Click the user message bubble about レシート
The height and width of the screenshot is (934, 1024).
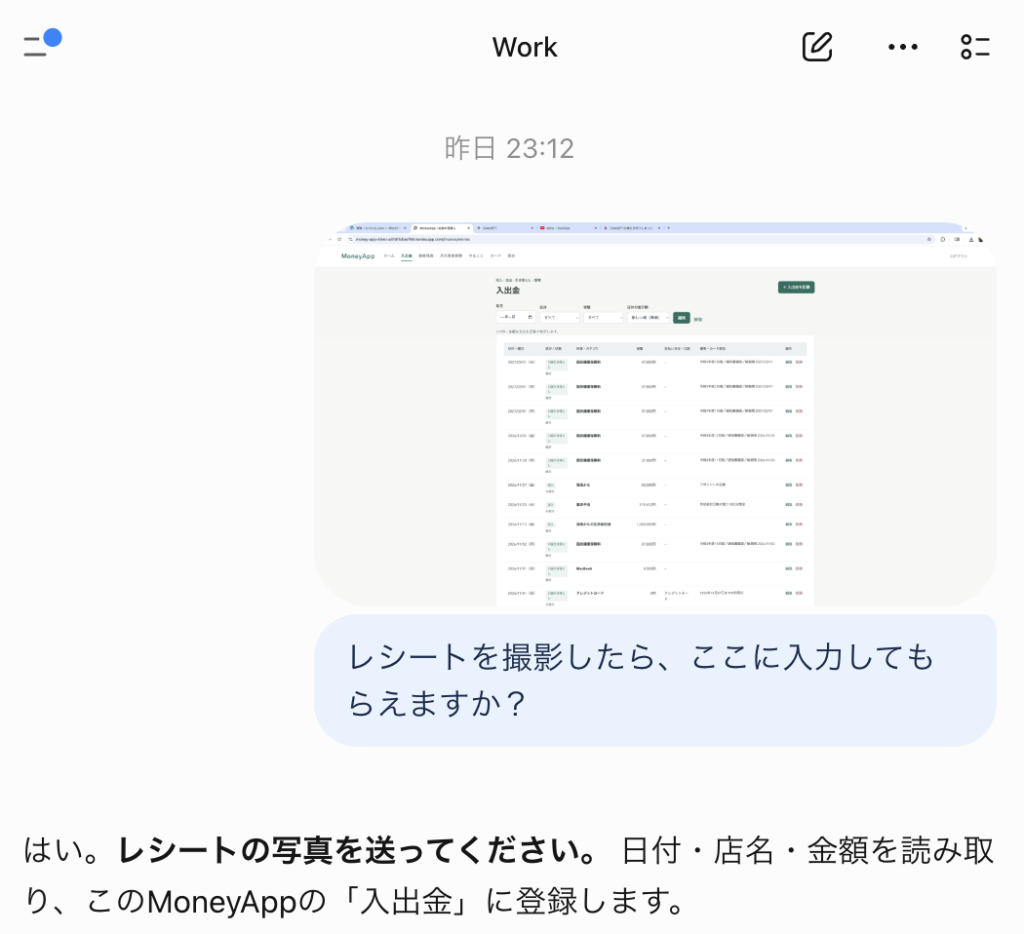[x=655, y=680]
